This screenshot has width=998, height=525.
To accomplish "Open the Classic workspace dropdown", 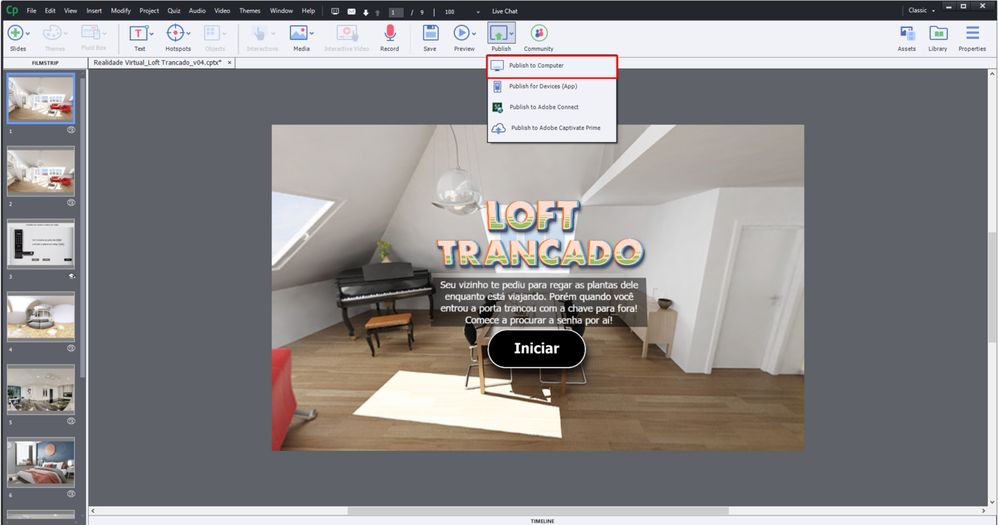I will click(920, 10).
